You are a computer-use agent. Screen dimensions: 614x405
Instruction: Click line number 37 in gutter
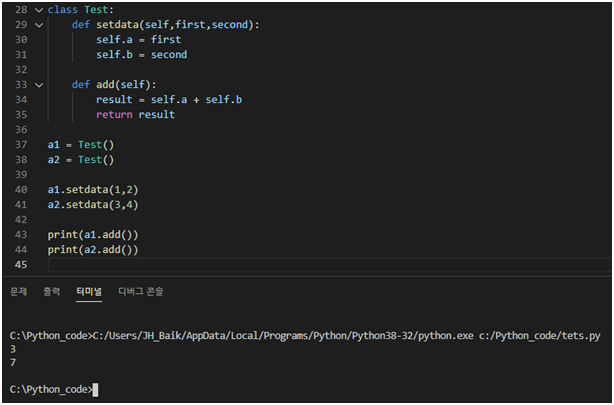point(21,145)
